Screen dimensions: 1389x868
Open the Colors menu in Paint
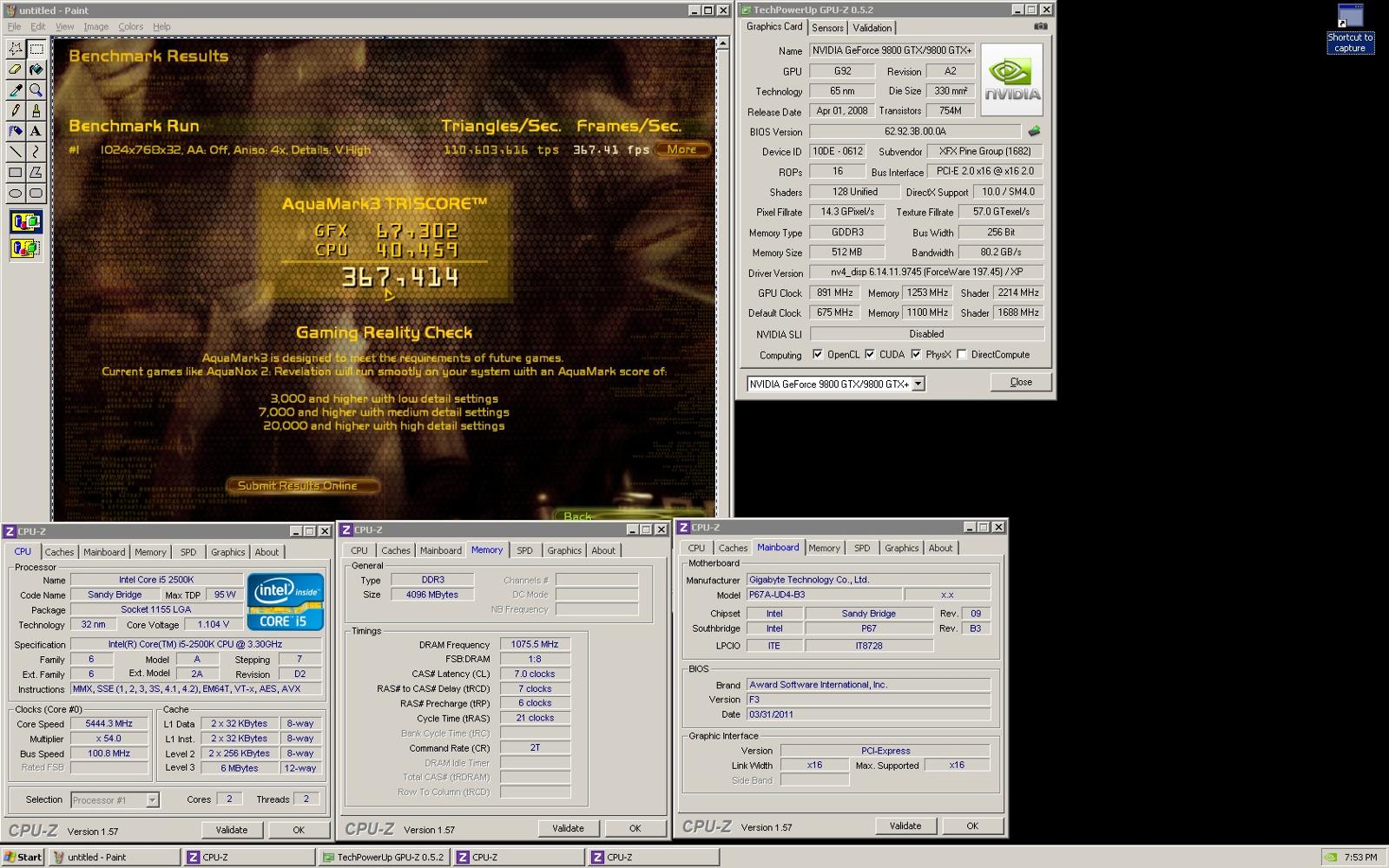click(131, 27)
